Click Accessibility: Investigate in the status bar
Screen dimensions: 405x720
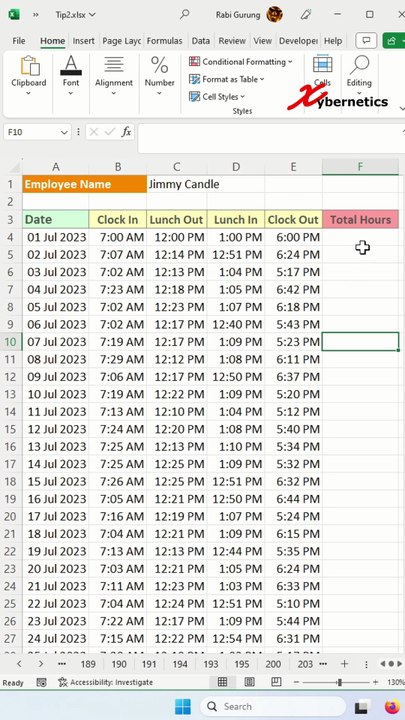click(106, 682)
